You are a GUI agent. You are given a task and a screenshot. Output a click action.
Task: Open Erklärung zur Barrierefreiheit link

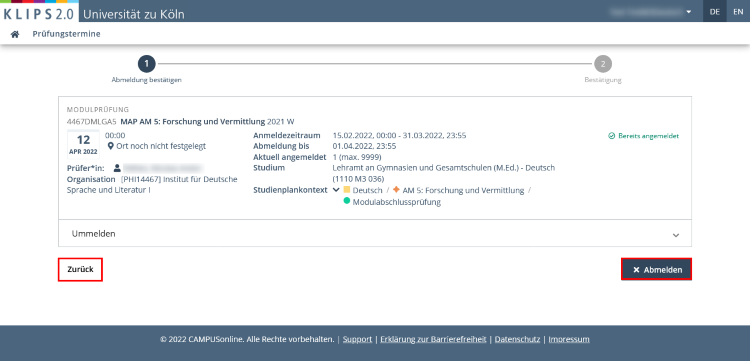pos(433,339)
